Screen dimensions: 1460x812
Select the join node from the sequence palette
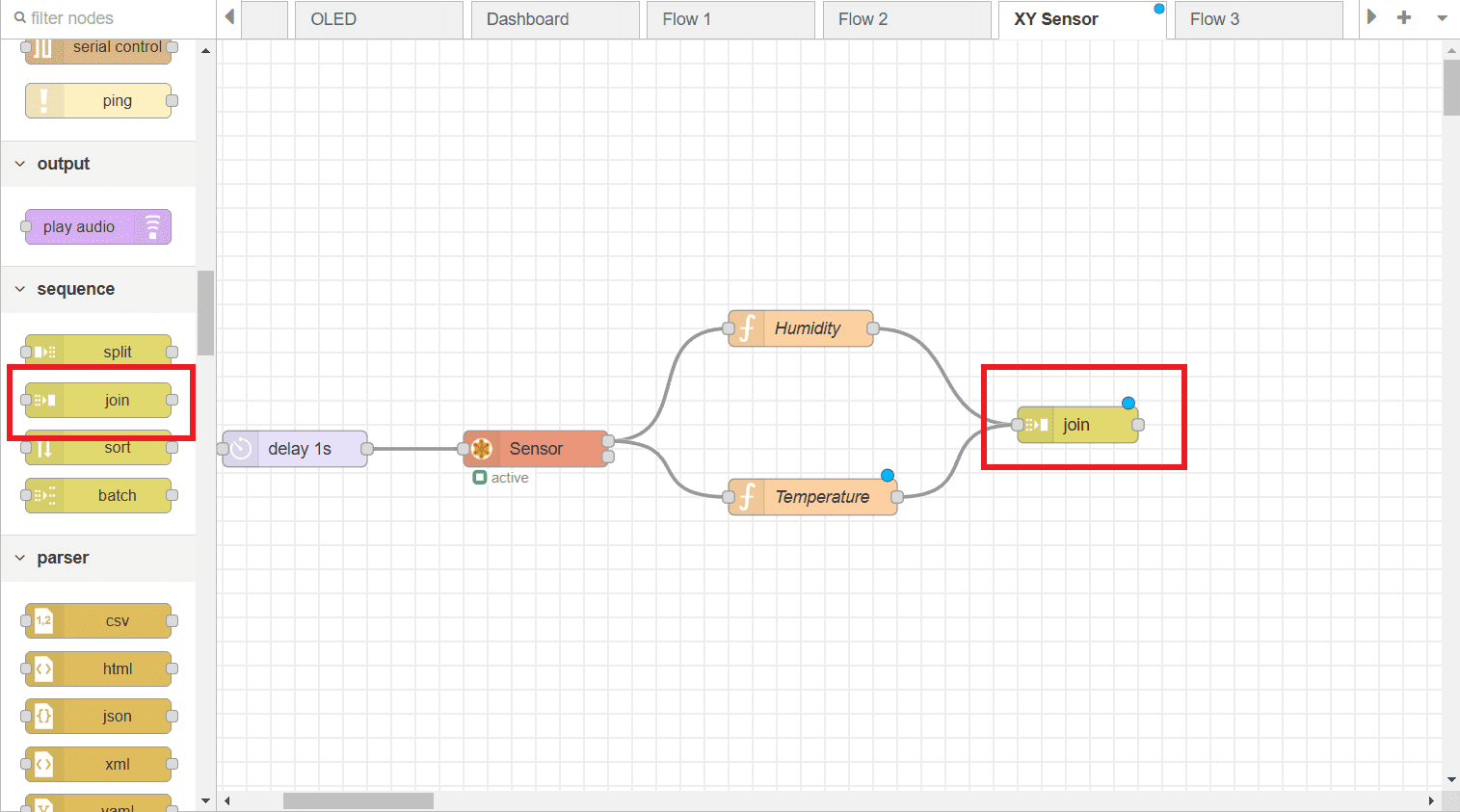point(97,400)
